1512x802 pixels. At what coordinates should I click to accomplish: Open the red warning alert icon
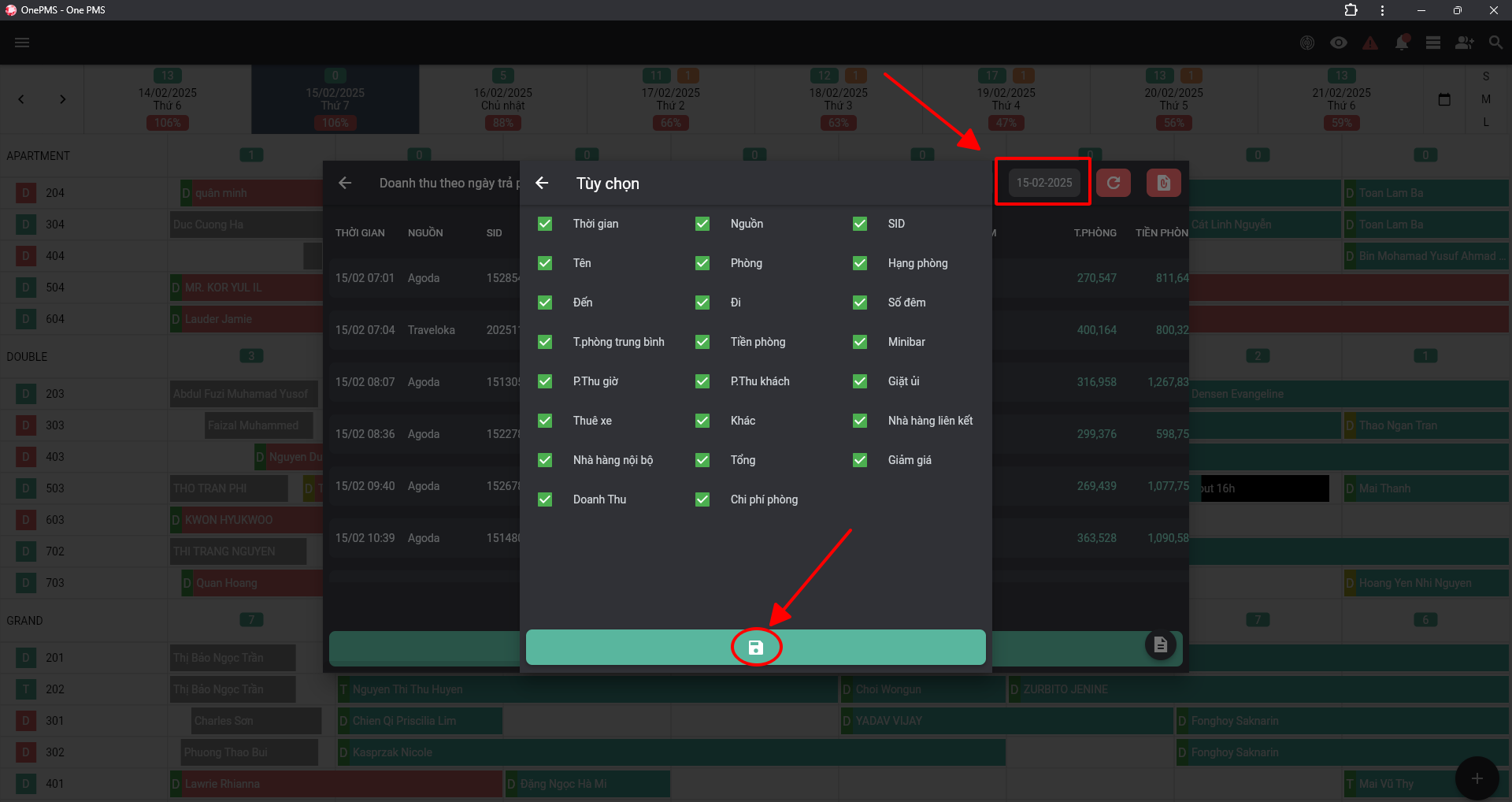[x=1370, y=43]
